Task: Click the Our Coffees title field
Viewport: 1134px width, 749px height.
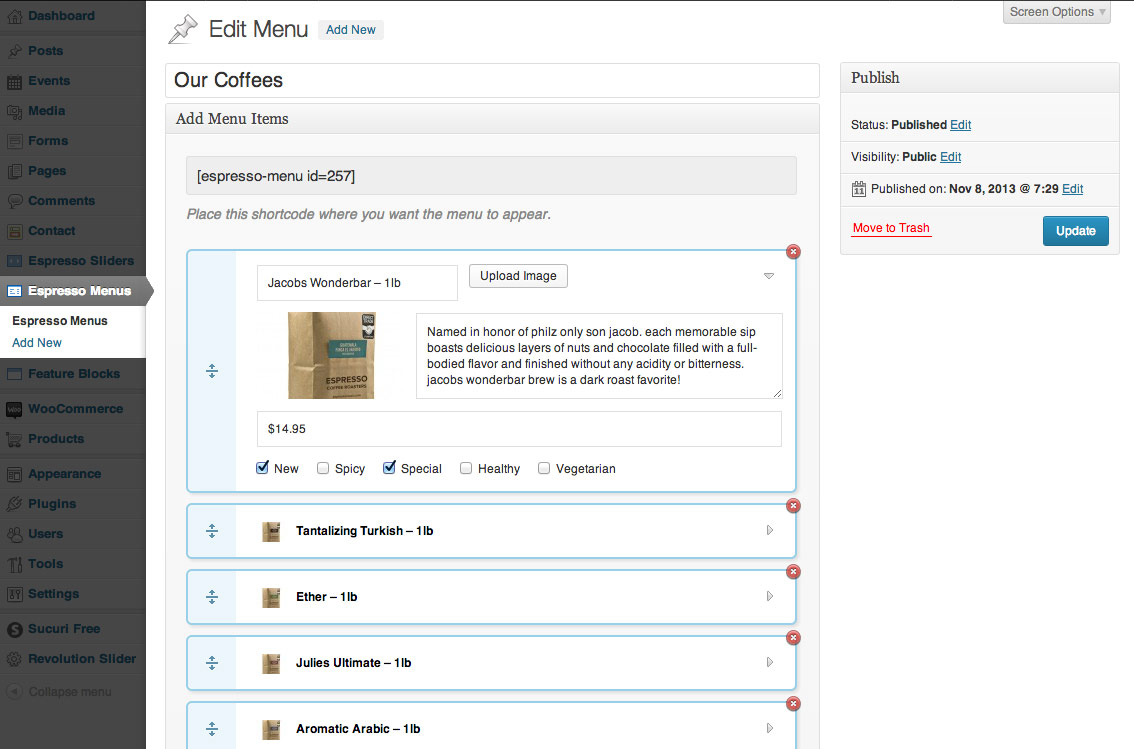Action: coord(493,80)
